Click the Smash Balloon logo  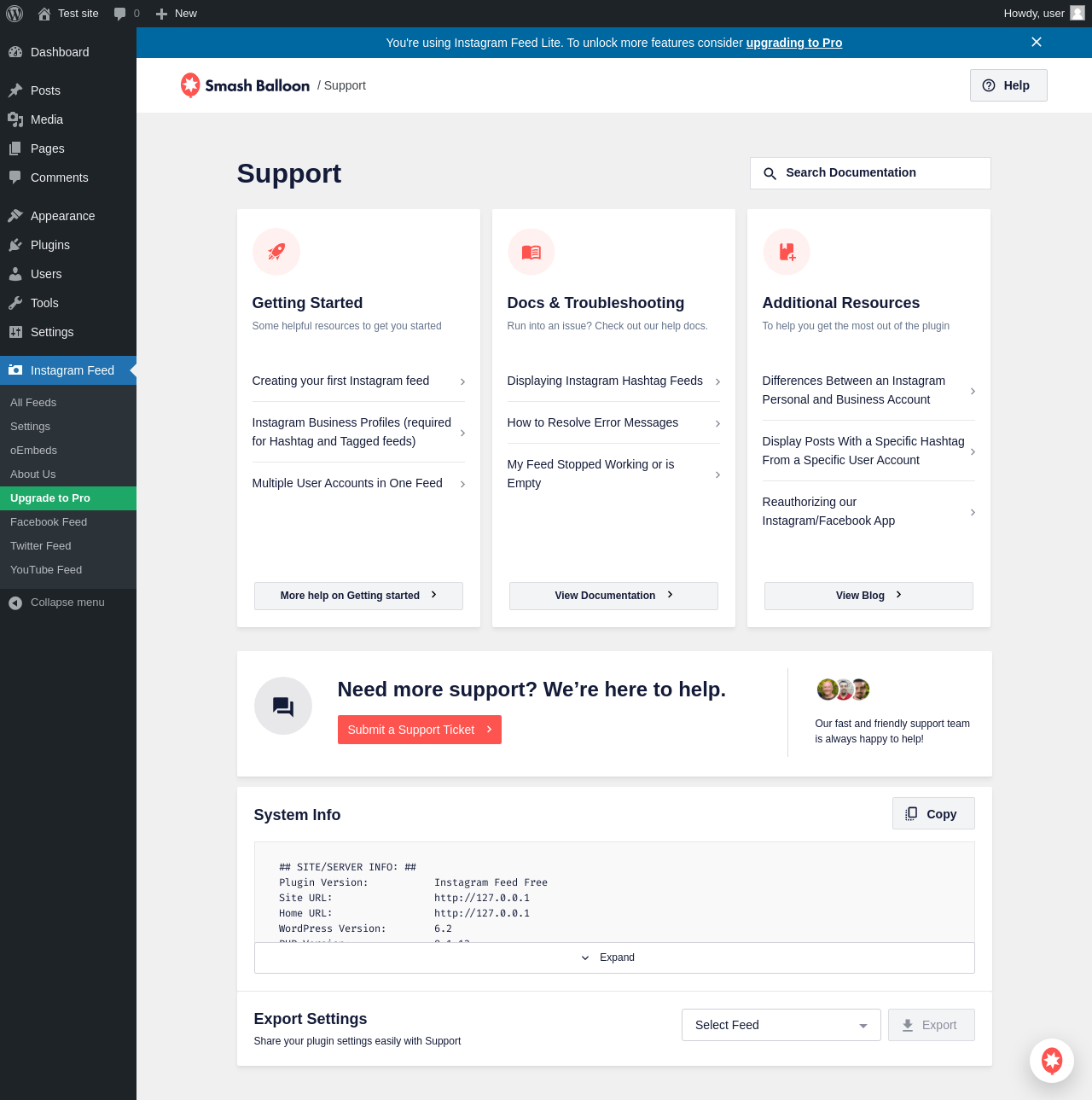(x=245, y=85)
